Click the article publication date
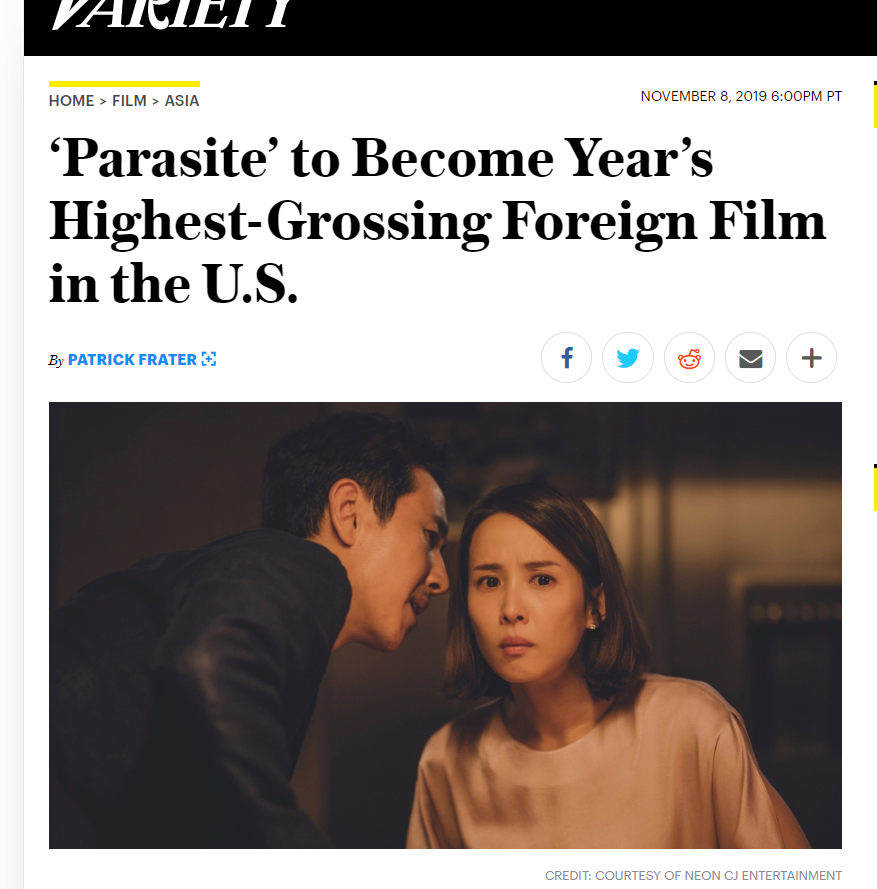The height and width of the screenshot is (889, 877). 741,96
